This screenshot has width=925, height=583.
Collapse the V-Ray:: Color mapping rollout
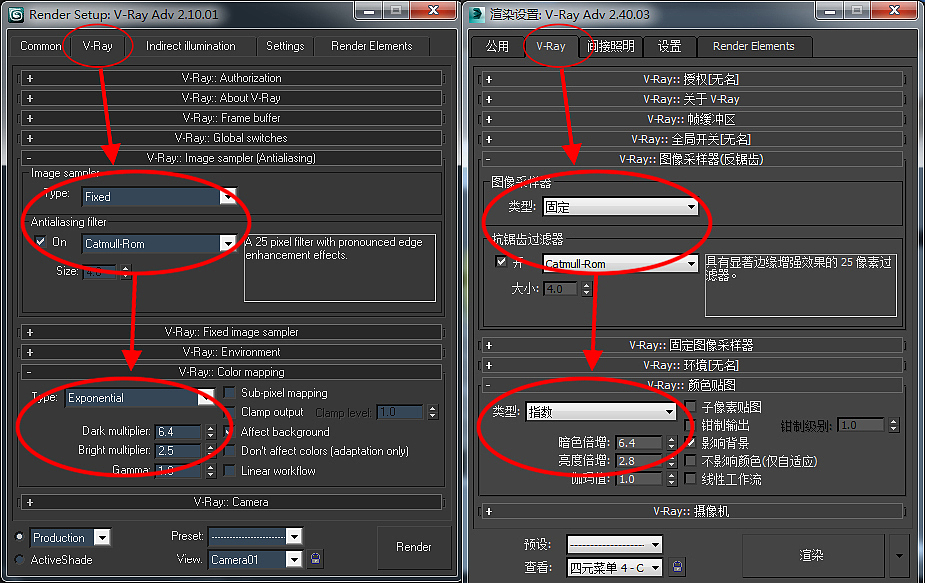click(231, 372)
